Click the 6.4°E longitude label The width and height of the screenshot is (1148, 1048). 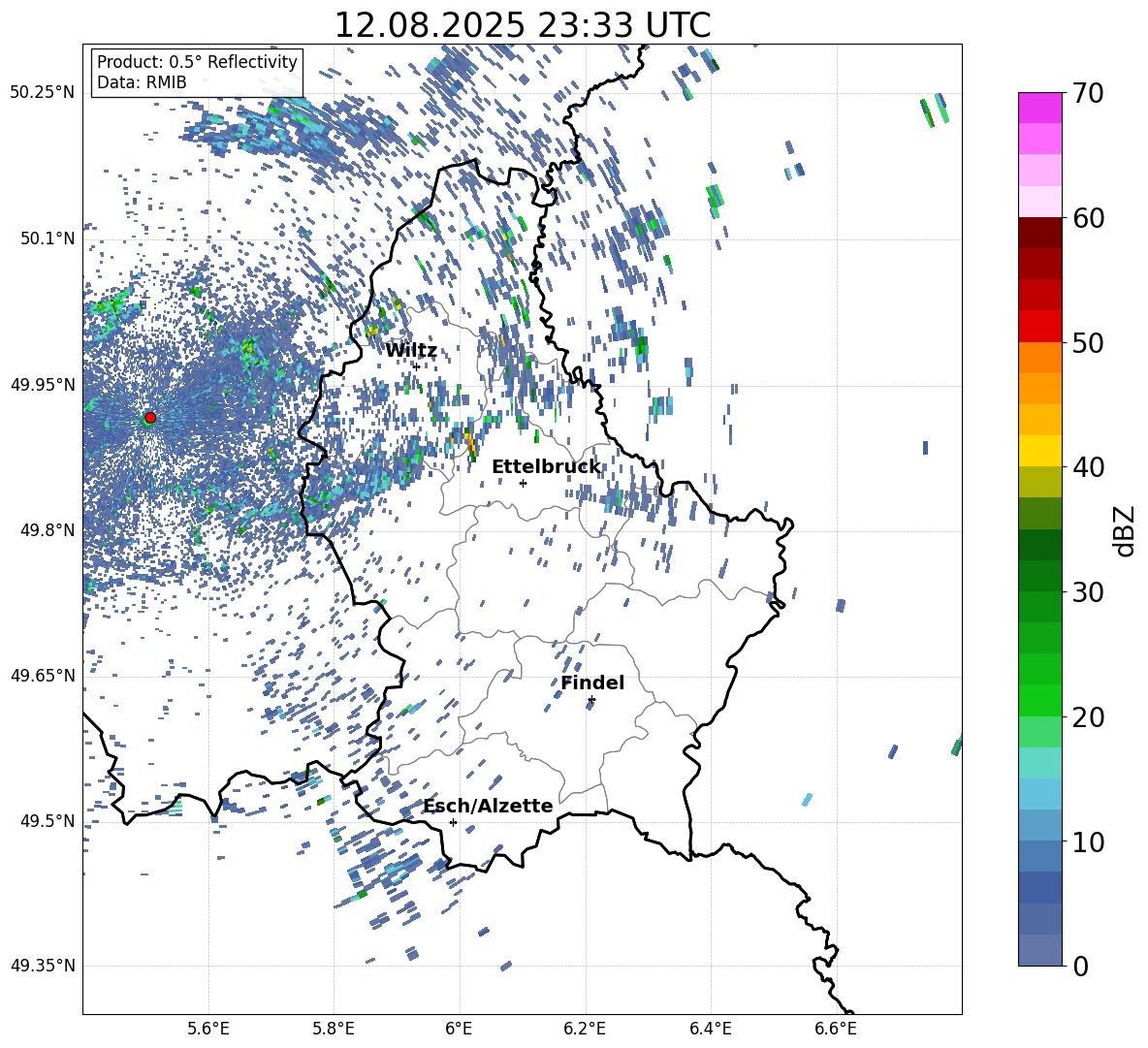(710, 1029)
